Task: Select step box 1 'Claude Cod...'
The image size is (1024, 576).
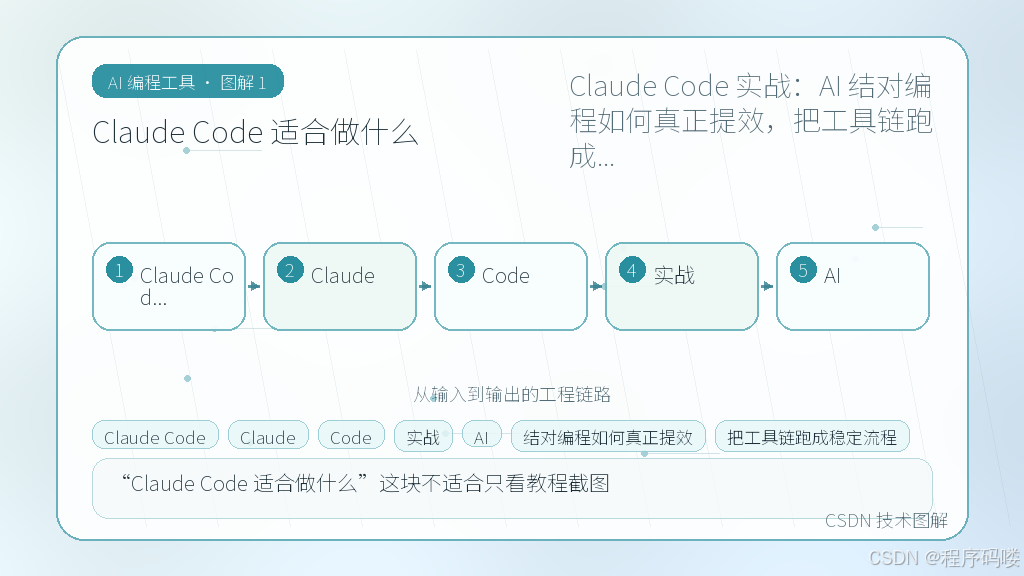Action: 169,287
